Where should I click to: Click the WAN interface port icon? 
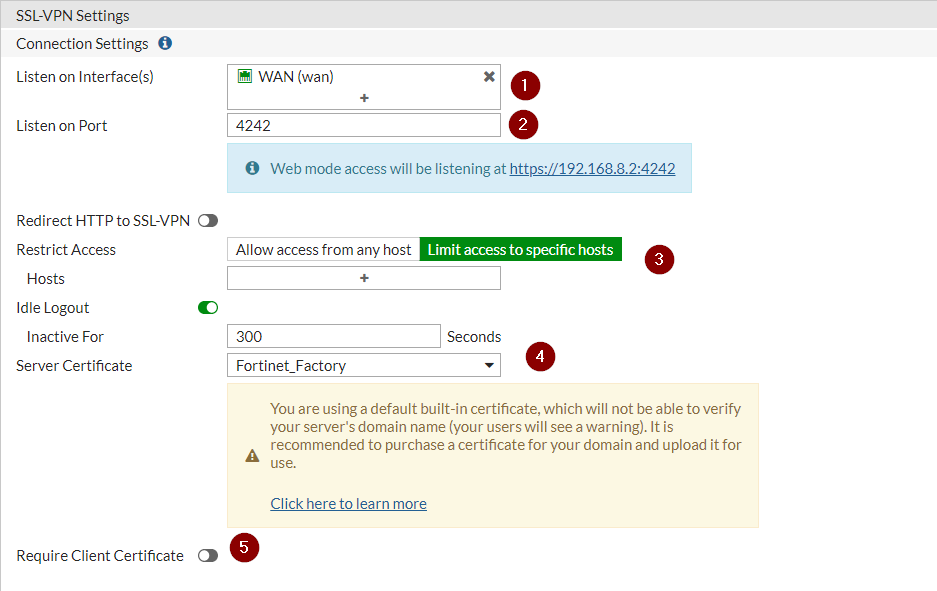coord(244,76)
